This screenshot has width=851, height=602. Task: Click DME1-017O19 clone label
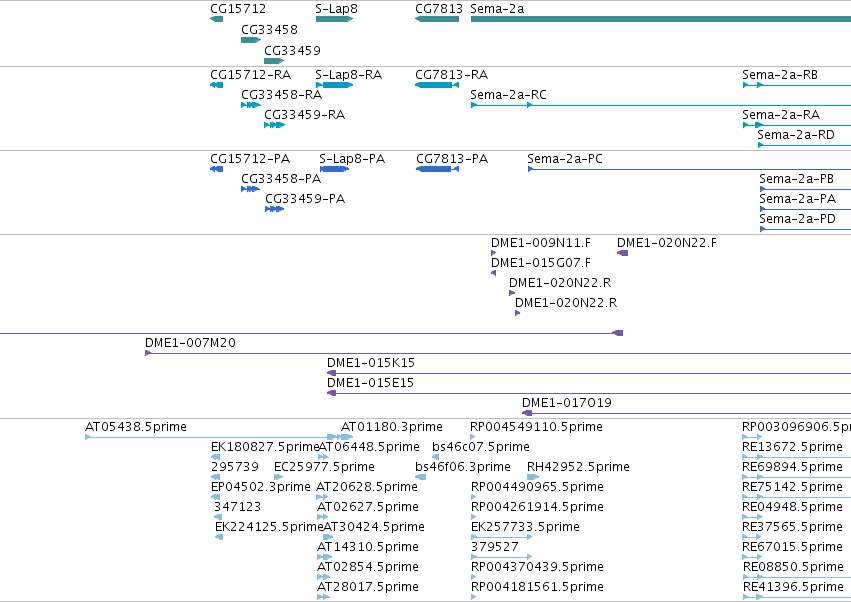coord(567,403)
